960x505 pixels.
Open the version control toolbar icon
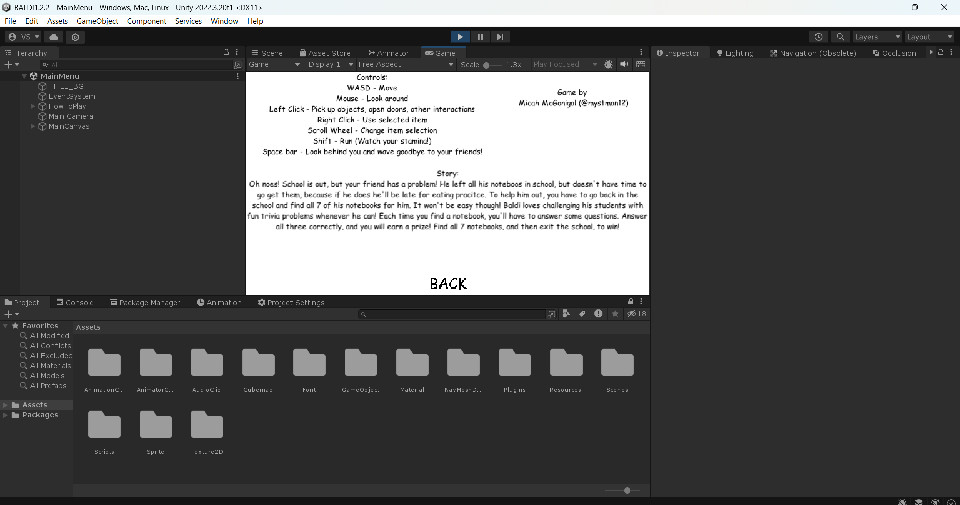click(75, 37)
